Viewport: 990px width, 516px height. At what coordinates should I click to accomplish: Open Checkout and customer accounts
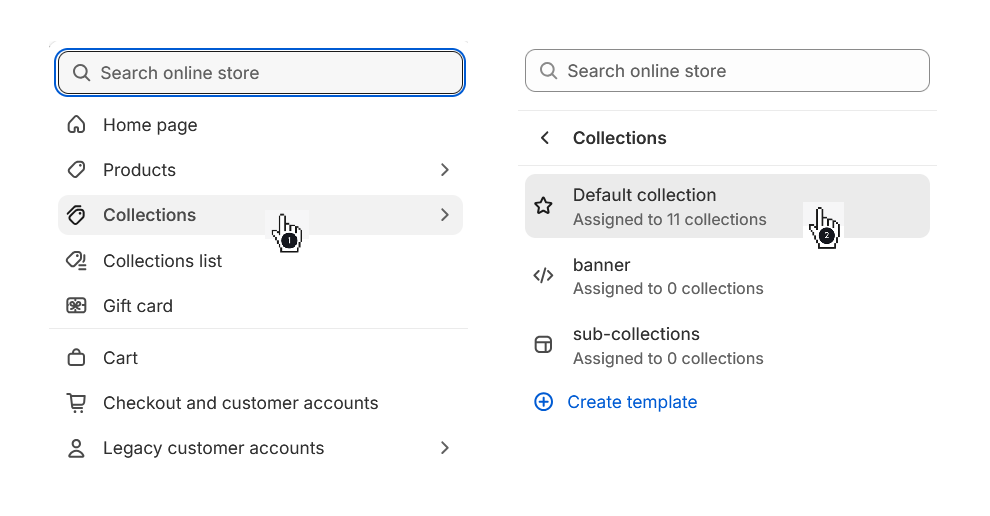[x=260, y=403]
